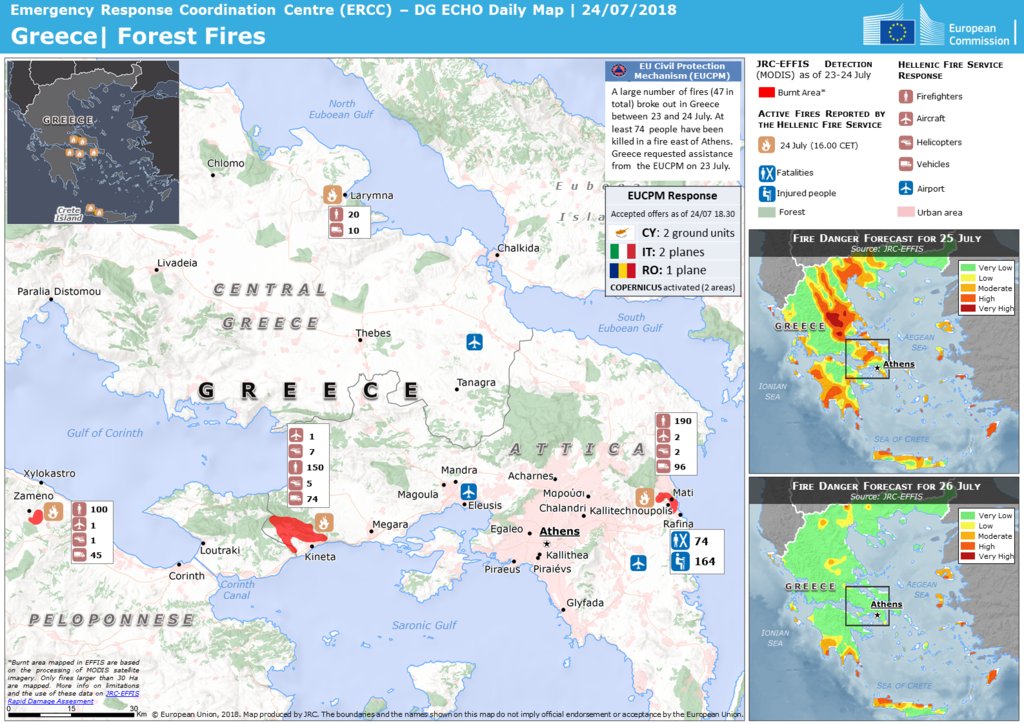Click the fatalities icon beside 74 near Rafina
Screen dimensions: 1024x724
(x=680, y=541)
